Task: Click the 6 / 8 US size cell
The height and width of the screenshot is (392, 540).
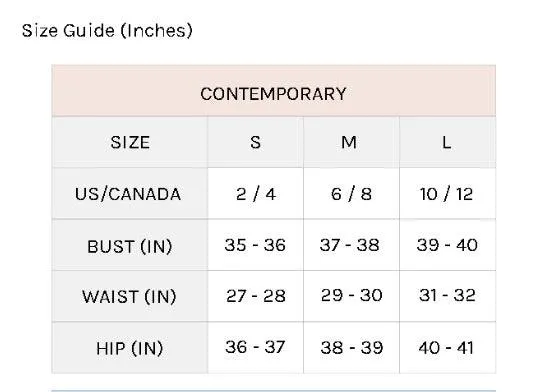Action: tap(351, 194)
